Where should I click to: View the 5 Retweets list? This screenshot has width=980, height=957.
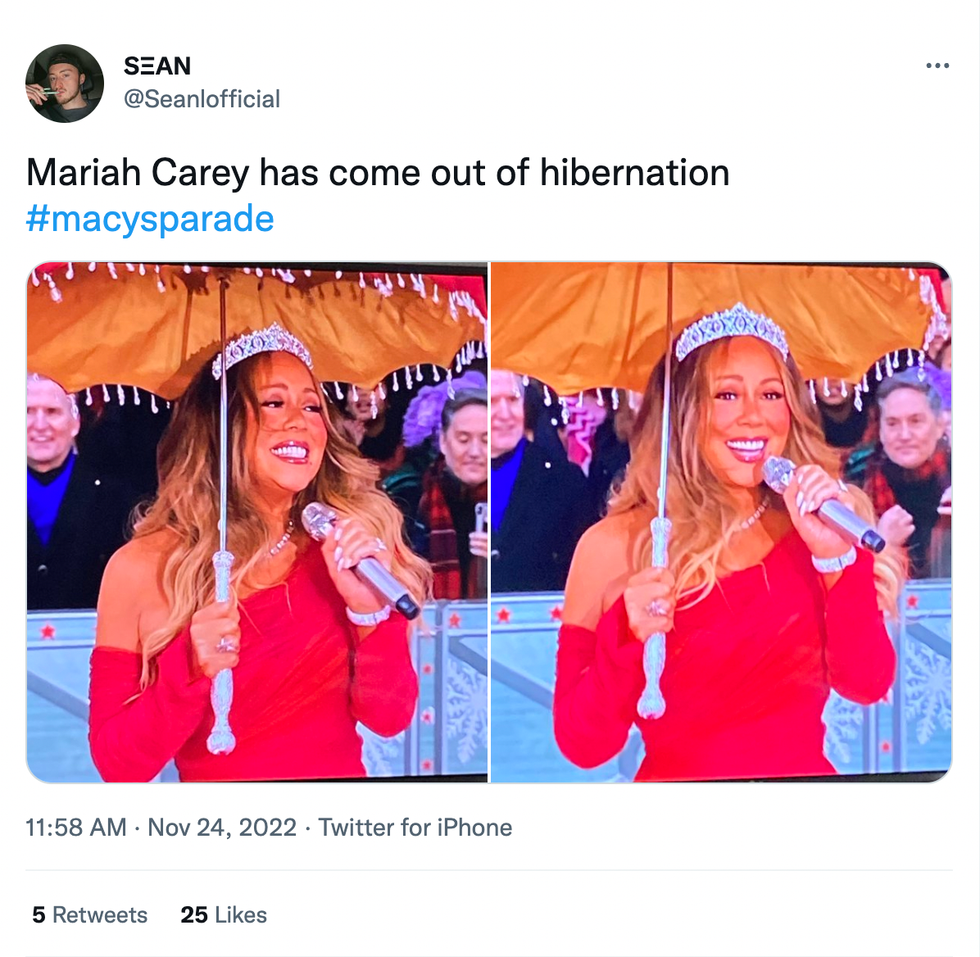[x=89, y=914]
